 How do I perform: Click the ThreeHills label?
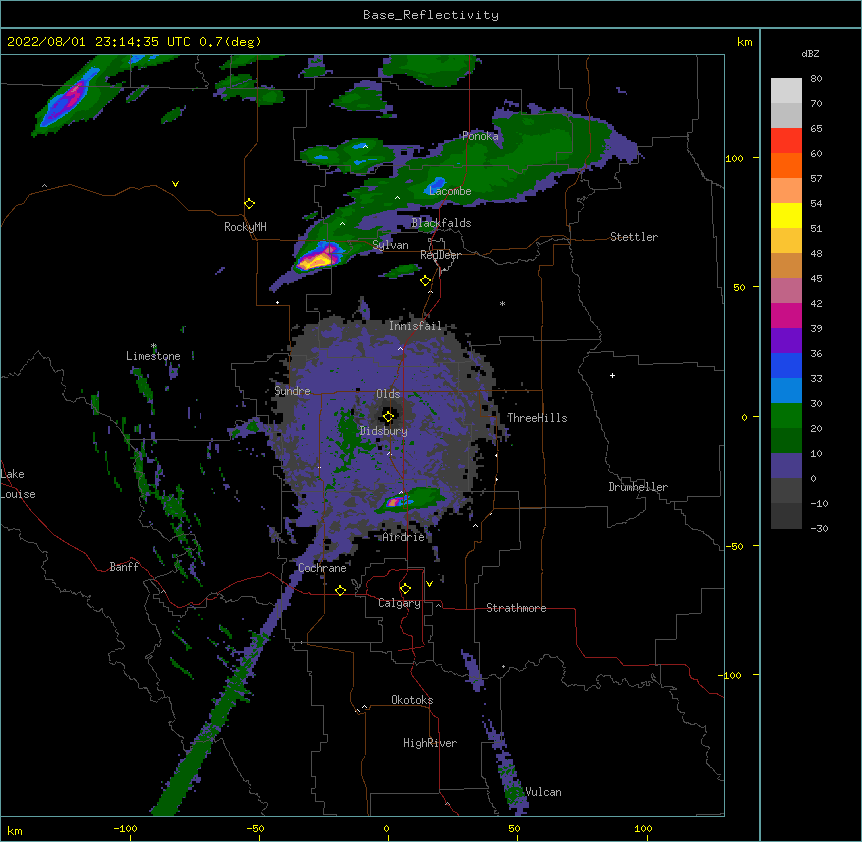(537, 418)
